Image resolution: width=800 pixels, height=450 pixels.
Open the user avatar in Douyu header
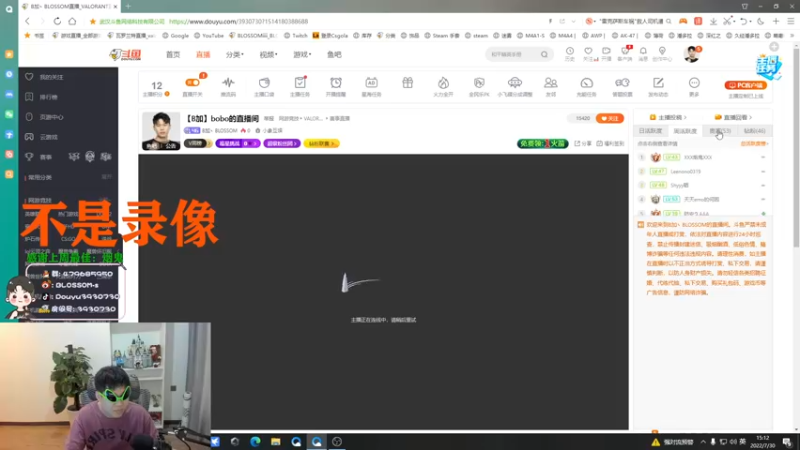click(x=691, y=54)
